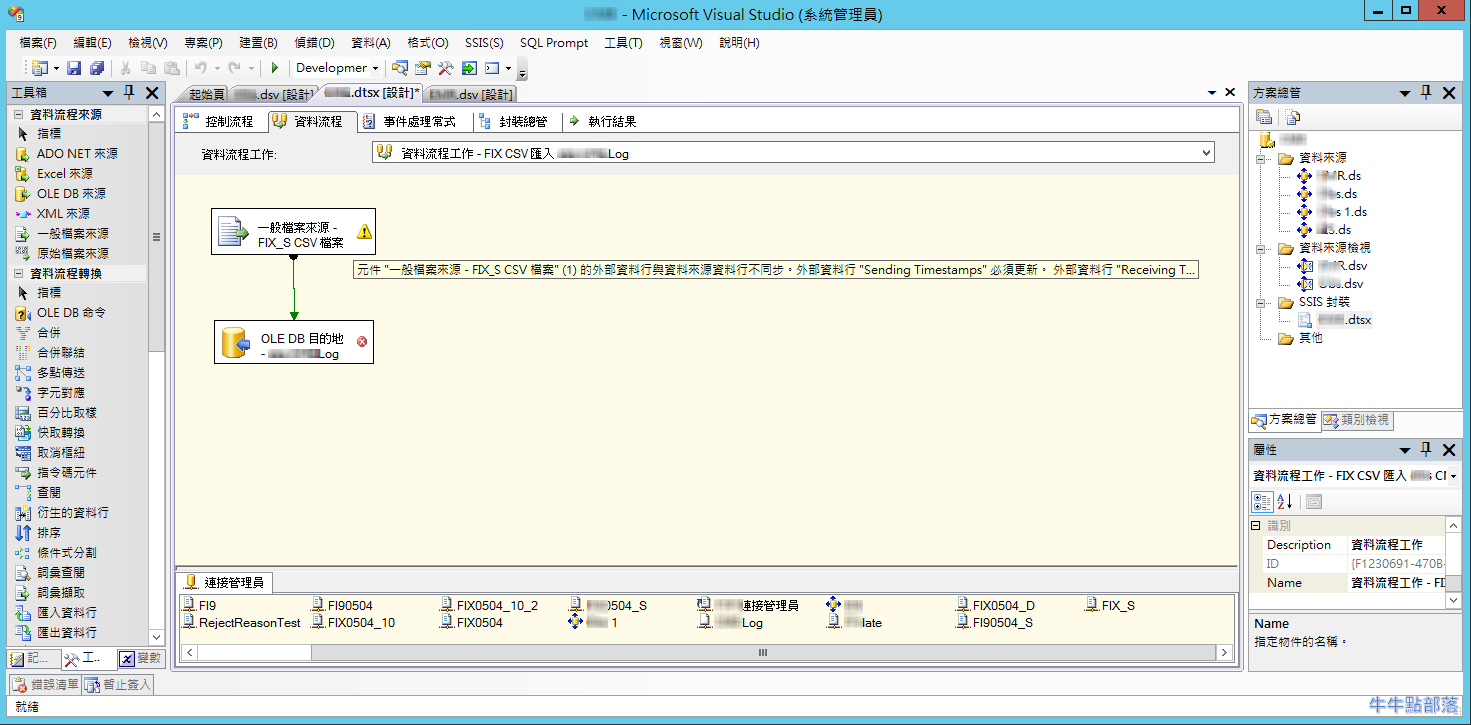Switch properties to categorized view

[x=1263, y=501]
